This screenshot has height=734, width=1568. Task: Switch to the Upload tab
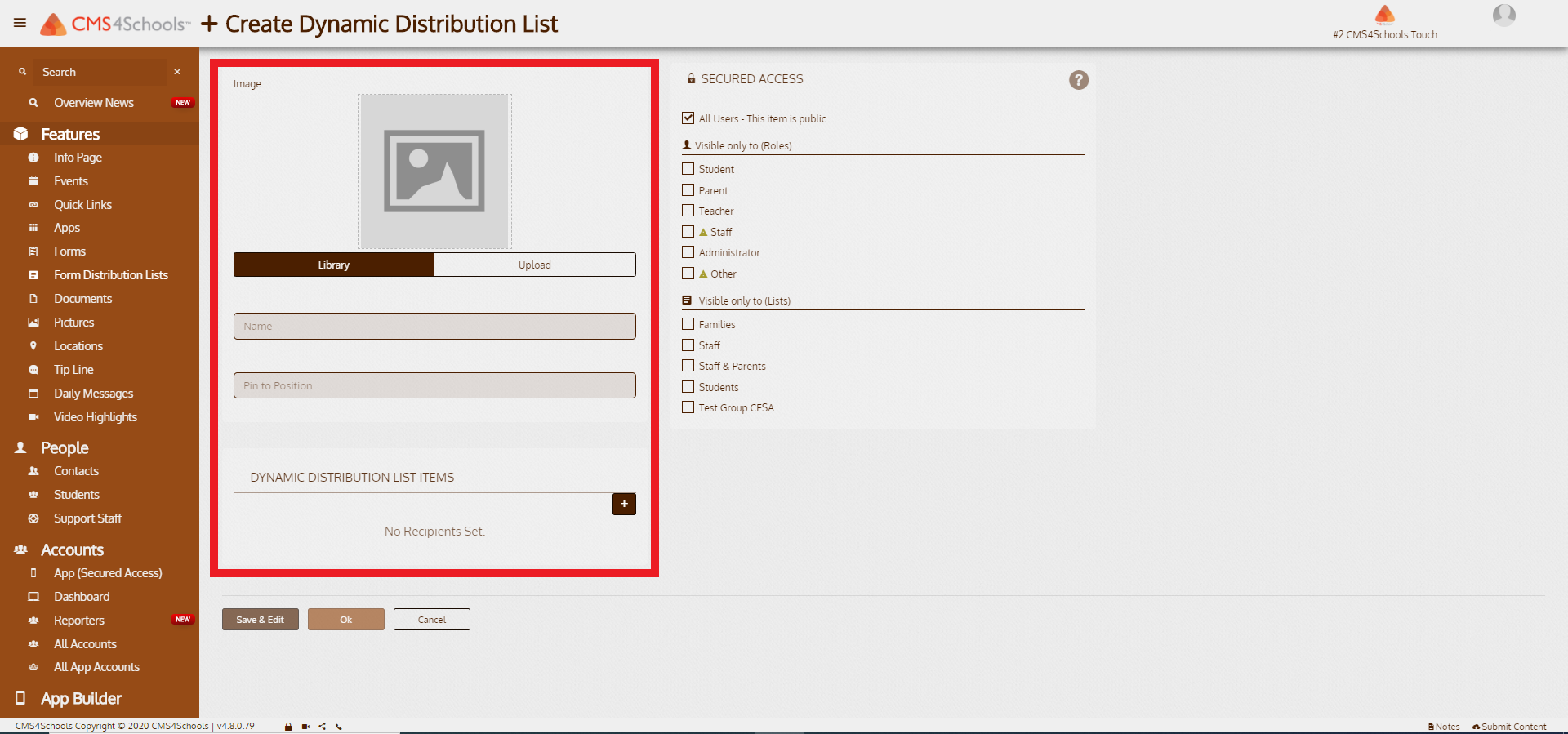pos(535,265)
